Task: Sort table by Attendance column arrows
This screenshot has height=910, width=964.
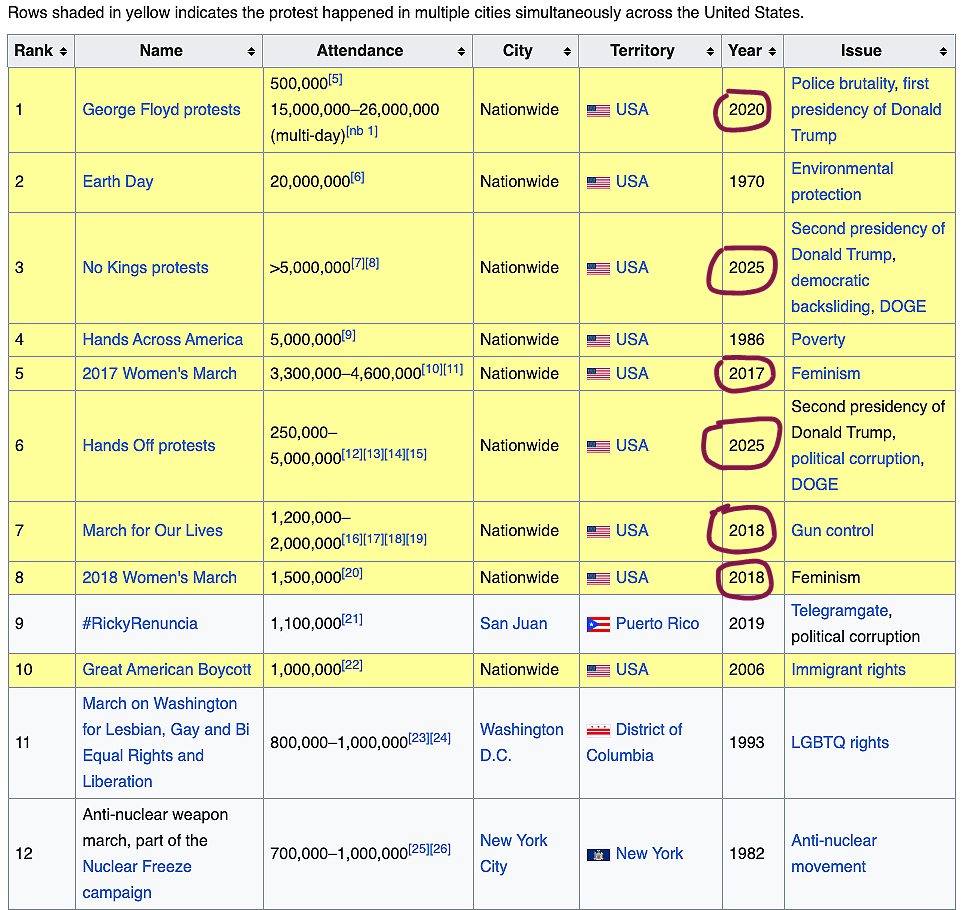Action: tap(461, 52)
